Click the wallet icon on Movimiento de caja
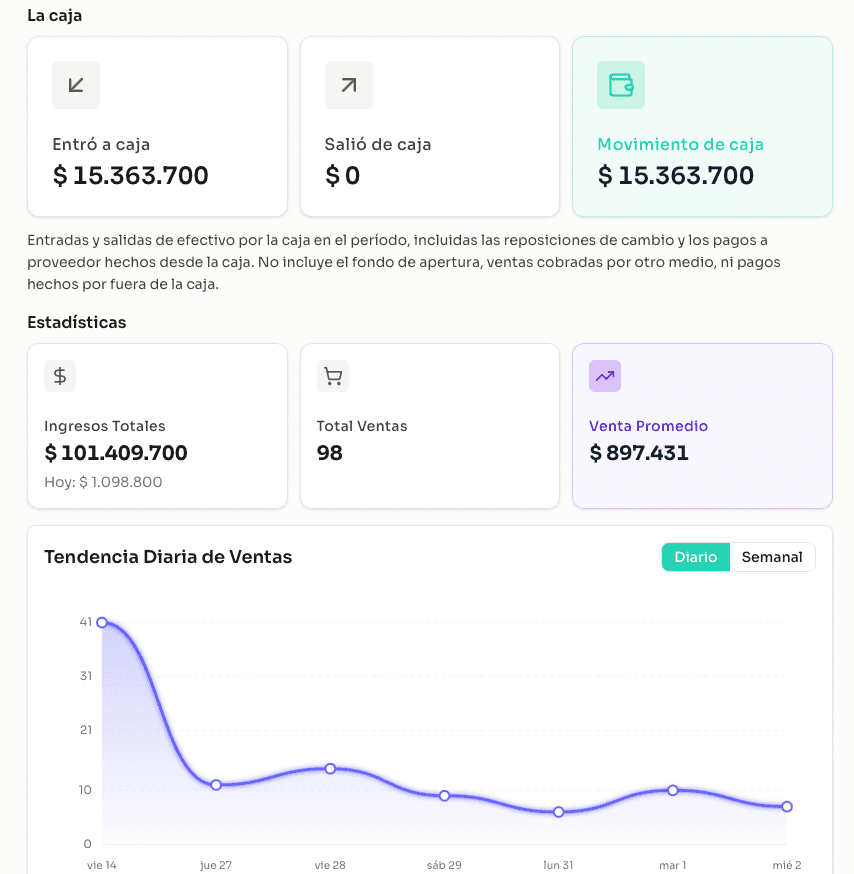 point(621,85)
